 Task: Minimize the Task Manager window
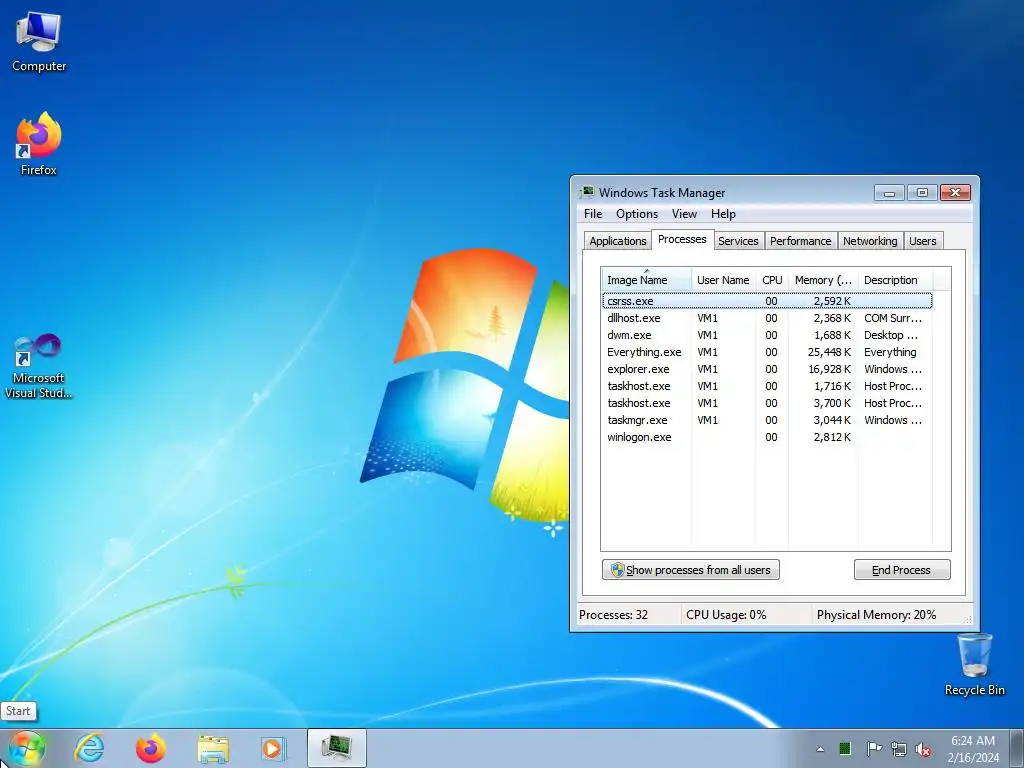click(889, 193)
